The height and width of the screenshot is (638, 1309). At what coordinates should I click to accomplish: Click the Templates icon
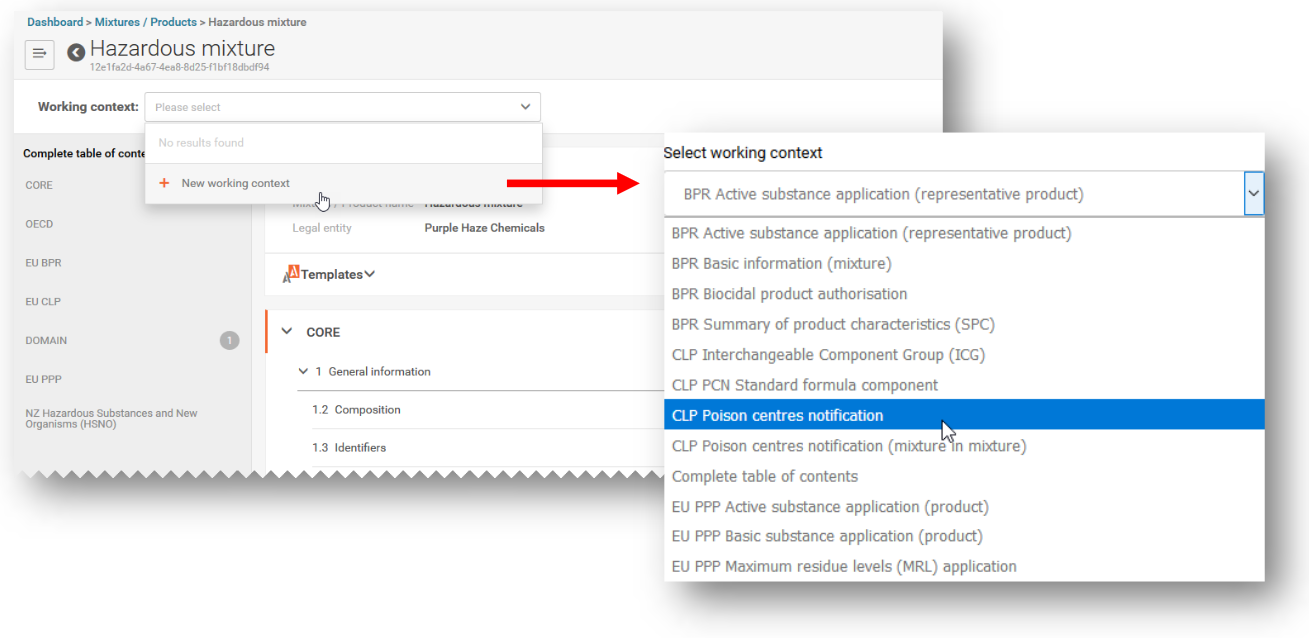coord(291,274)
